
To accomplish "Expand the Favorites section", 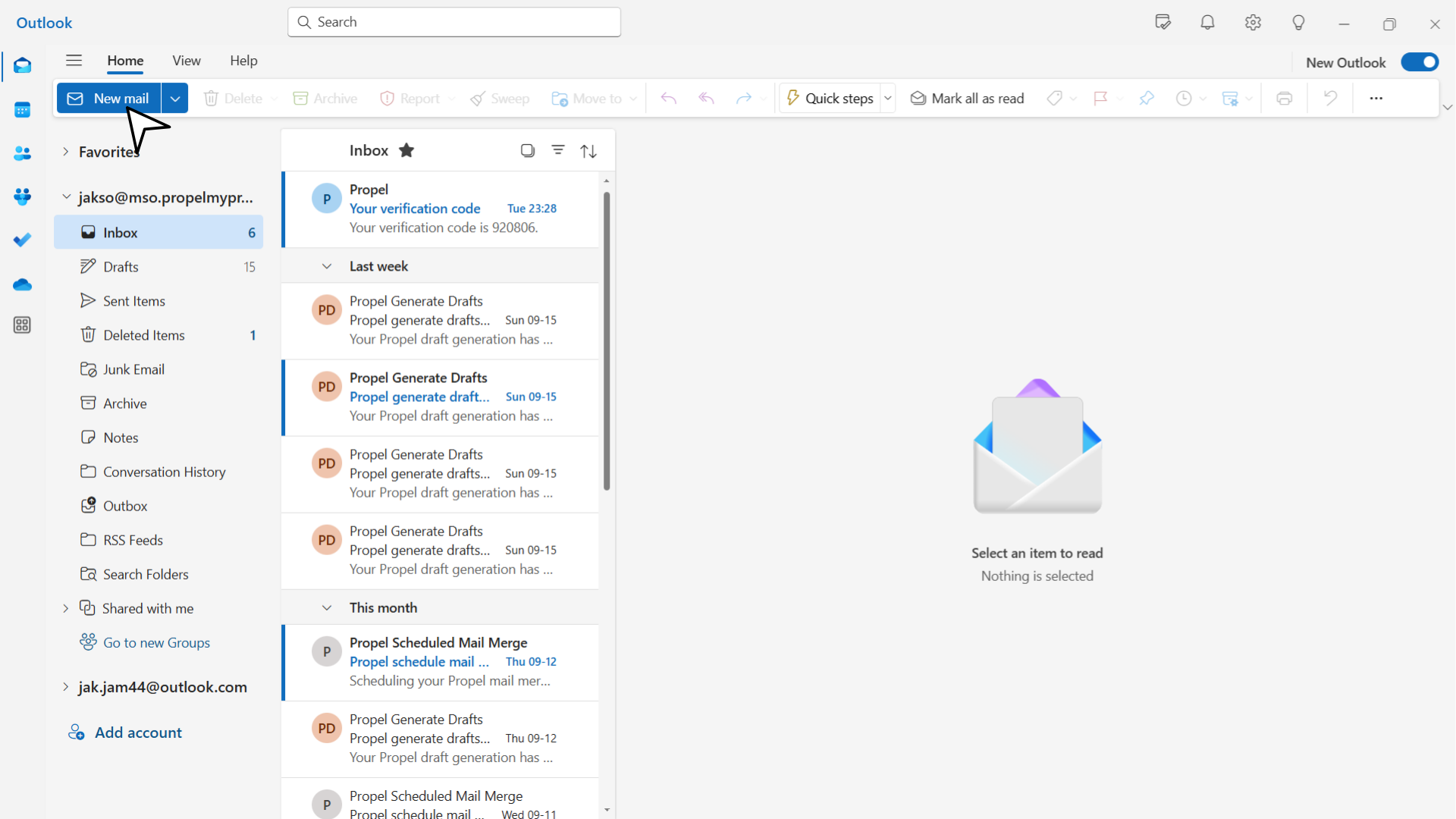I will [65, 152].
